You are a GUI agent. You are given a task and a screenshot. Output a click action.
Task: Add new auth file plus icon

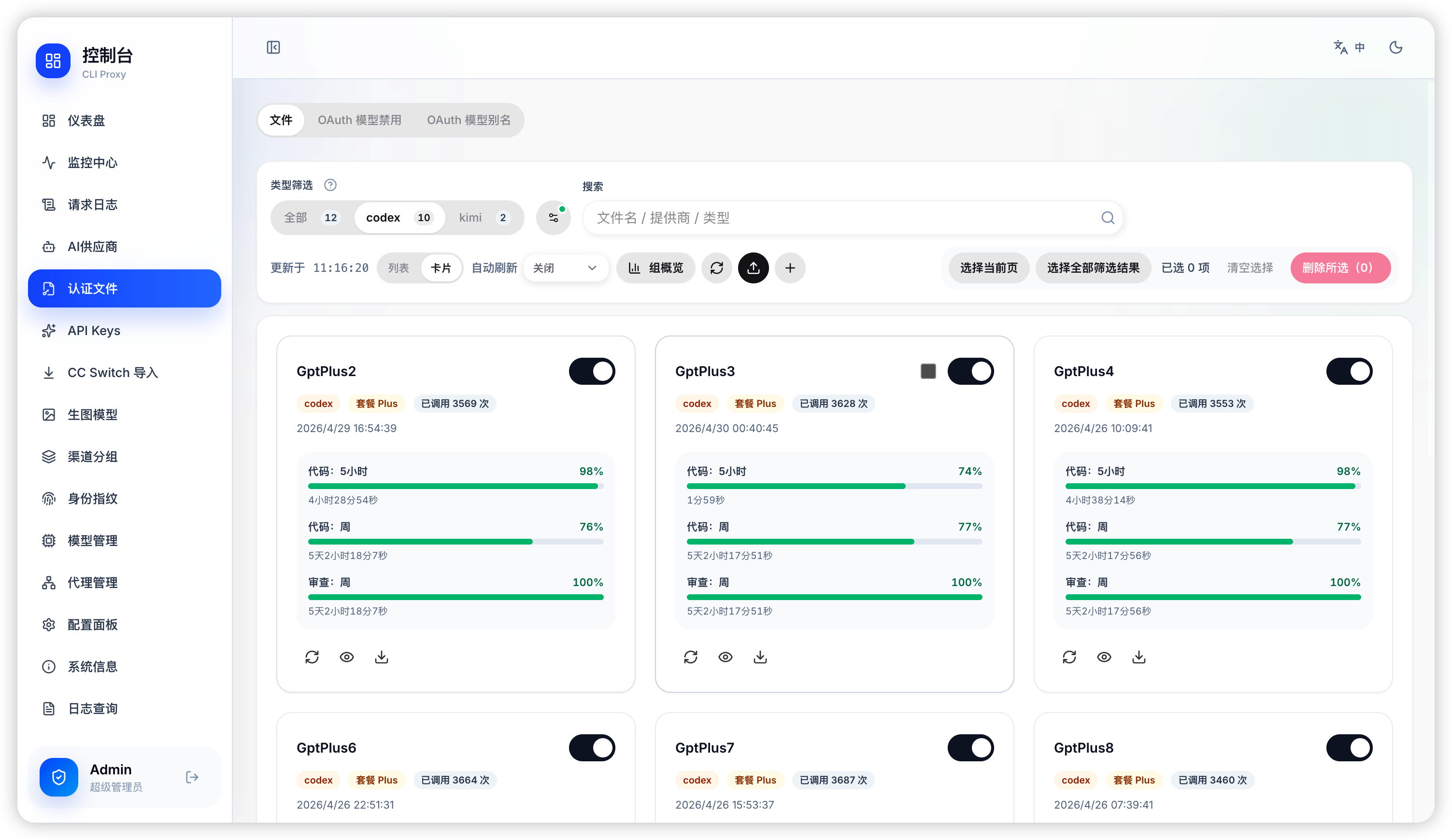(790, 268)
